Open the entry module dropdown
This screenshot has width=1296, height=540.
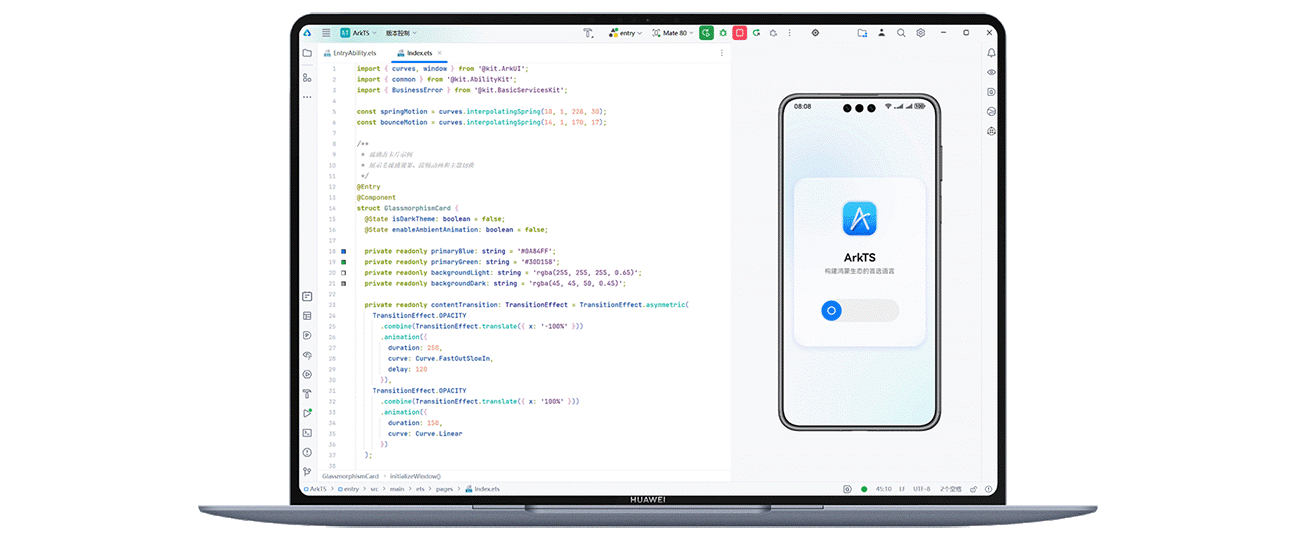pyautogui.click(x=626, y=33)
